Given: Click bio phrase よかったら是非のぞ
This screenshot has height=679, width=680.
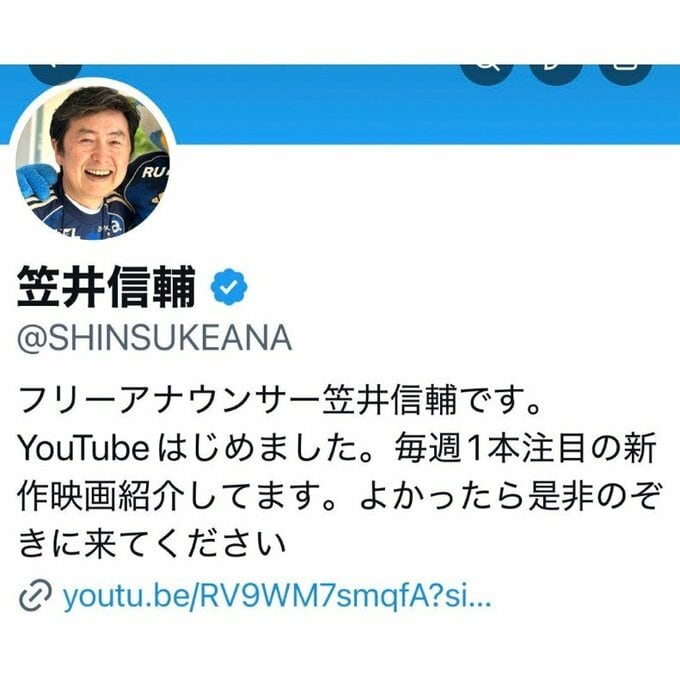Looking at the screenshot, I should point(510,496).
